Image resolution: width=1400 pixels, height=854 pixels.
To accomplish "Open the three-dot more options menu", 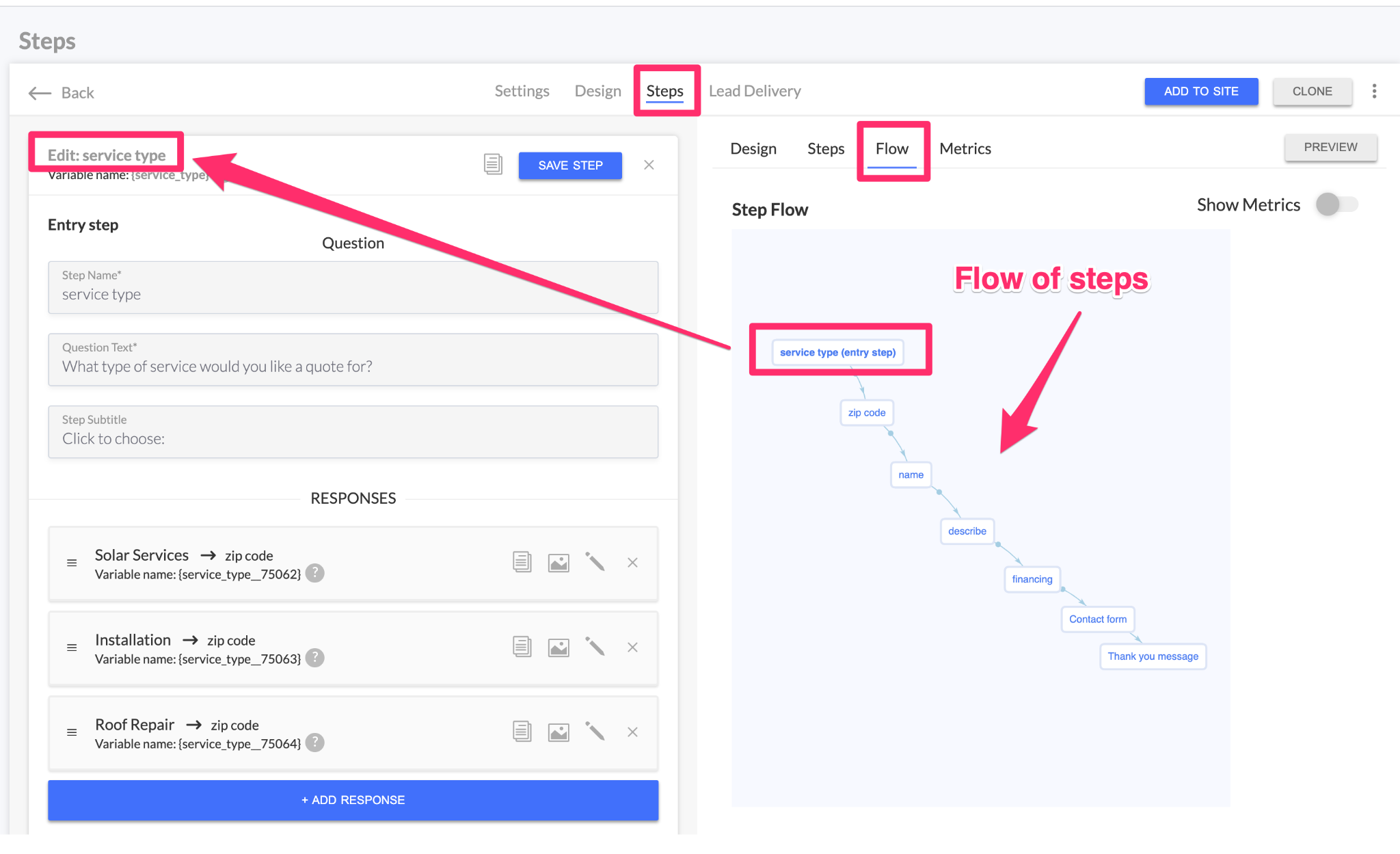I will click(x=1374, y=92).
